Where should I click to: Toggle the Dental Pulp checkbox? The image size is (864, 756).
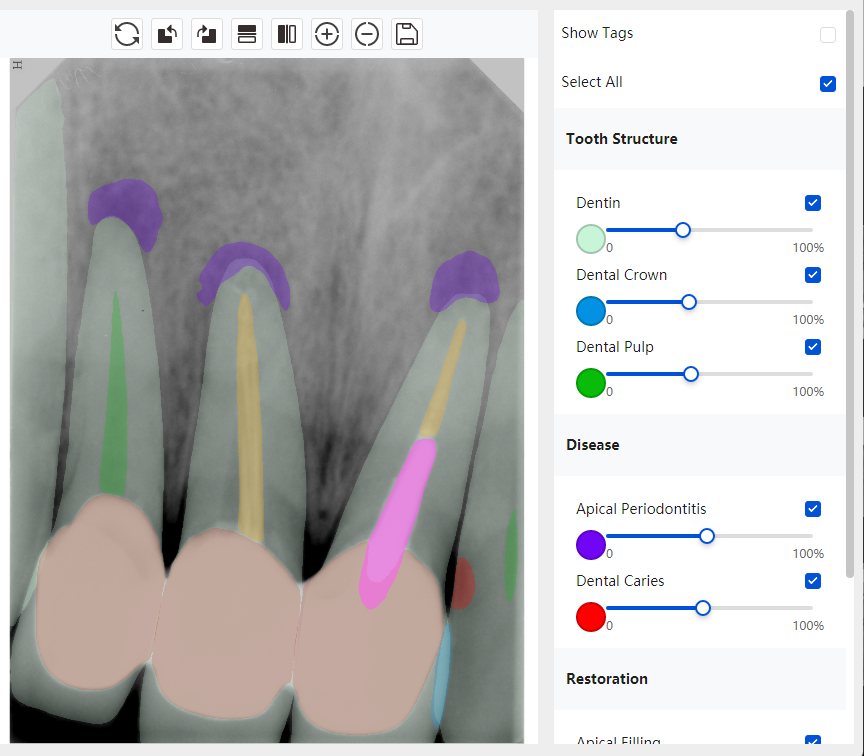(812, 347)
